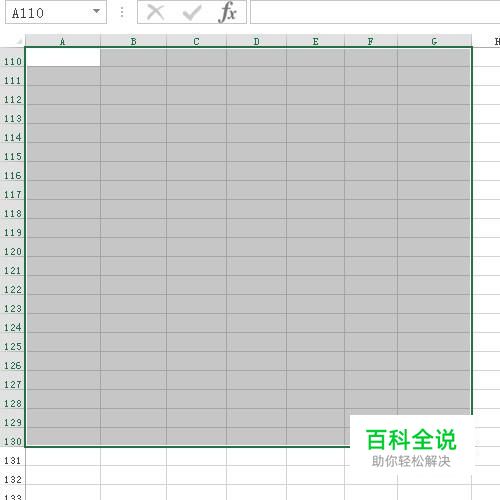Select column F header

(371, 41)
